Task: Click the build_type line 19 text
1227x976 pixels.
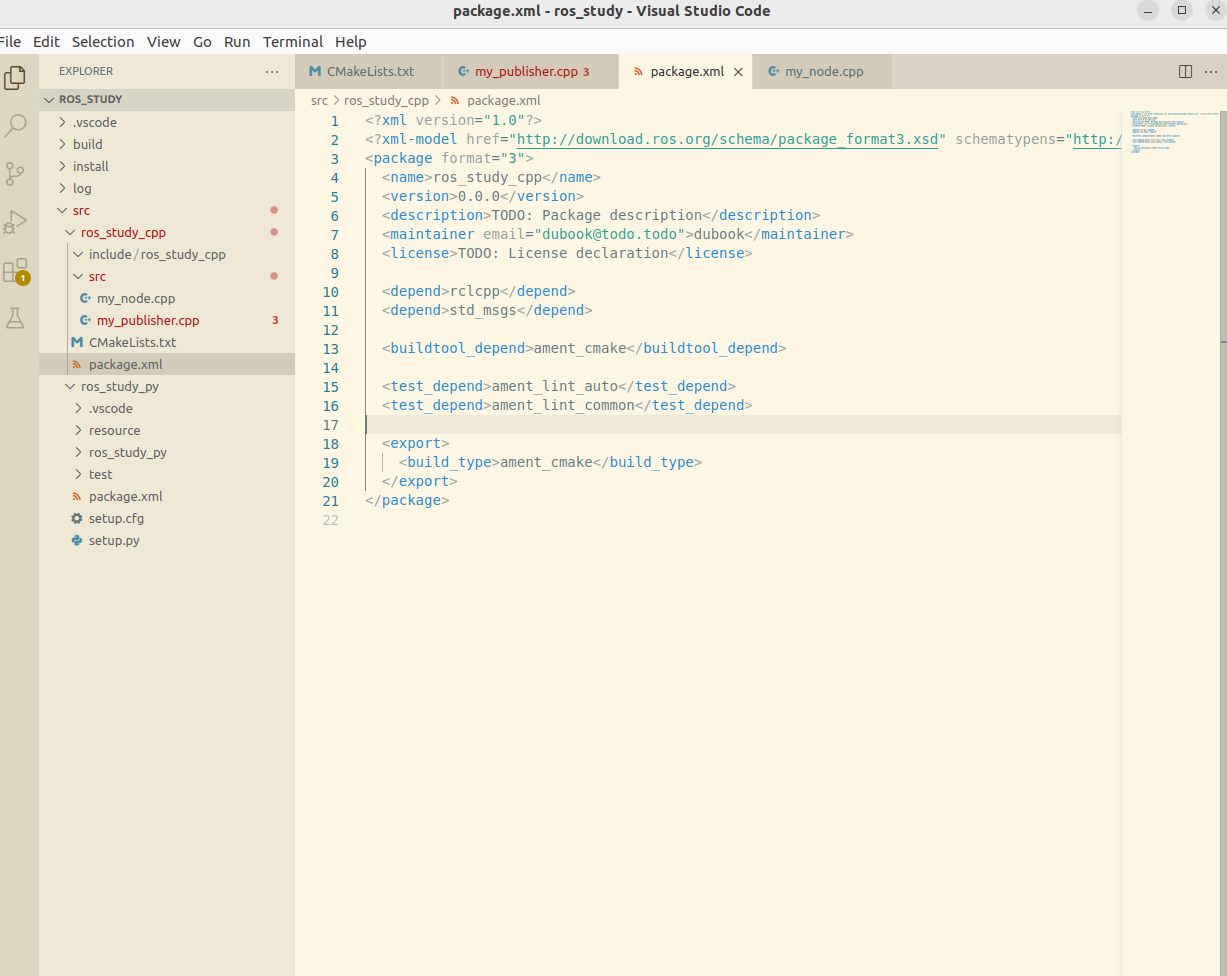Action: tap(550, 462)
